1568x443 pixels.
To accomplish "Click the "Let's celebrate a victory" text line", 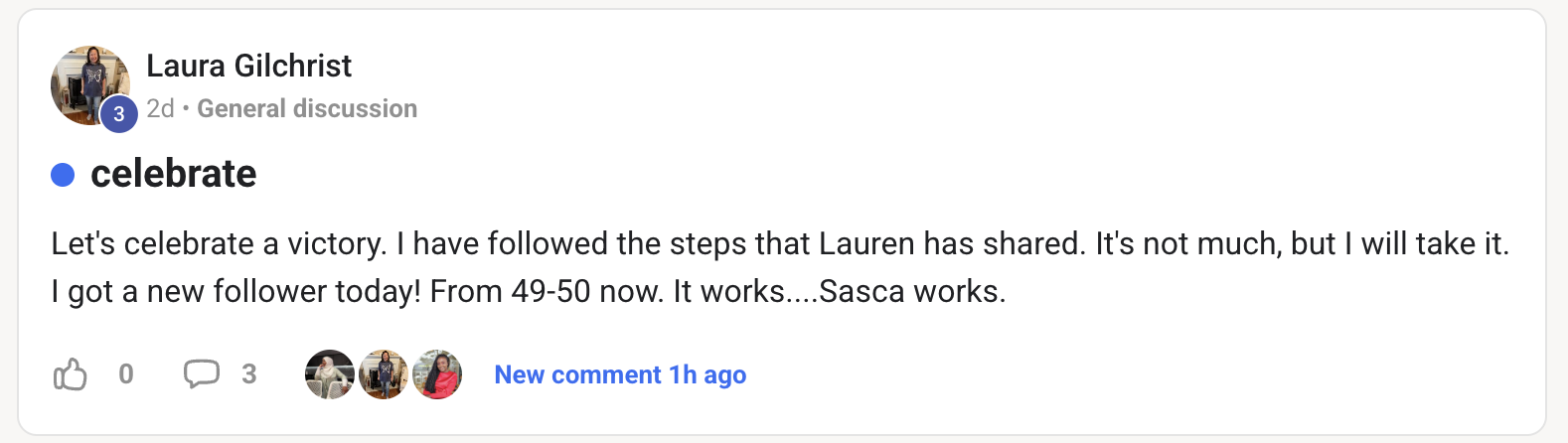I will click(219, 243).
